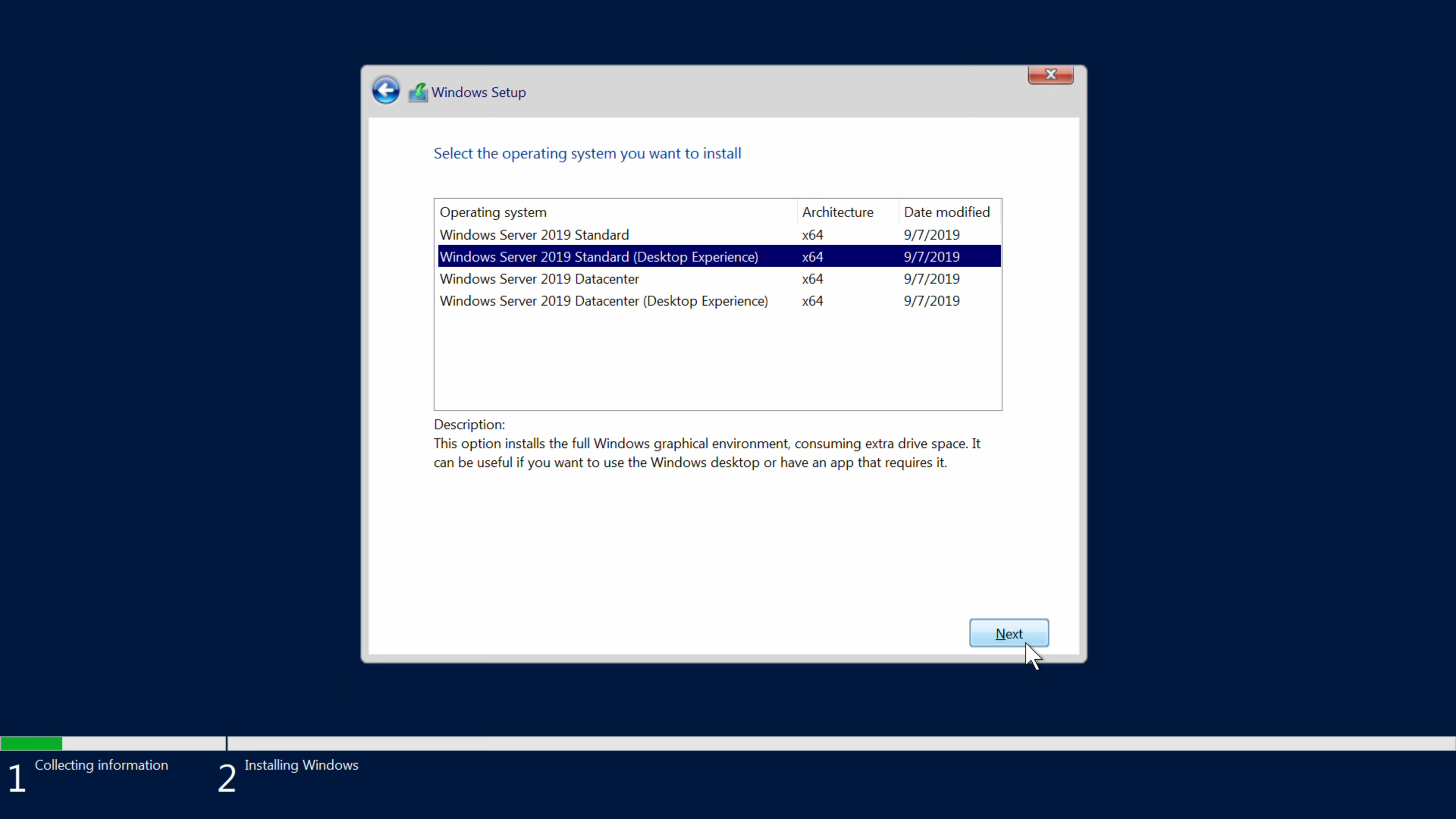Click the Windows Setup title text
This screenshot has height=819, width=1456.
tap(478, 92)
